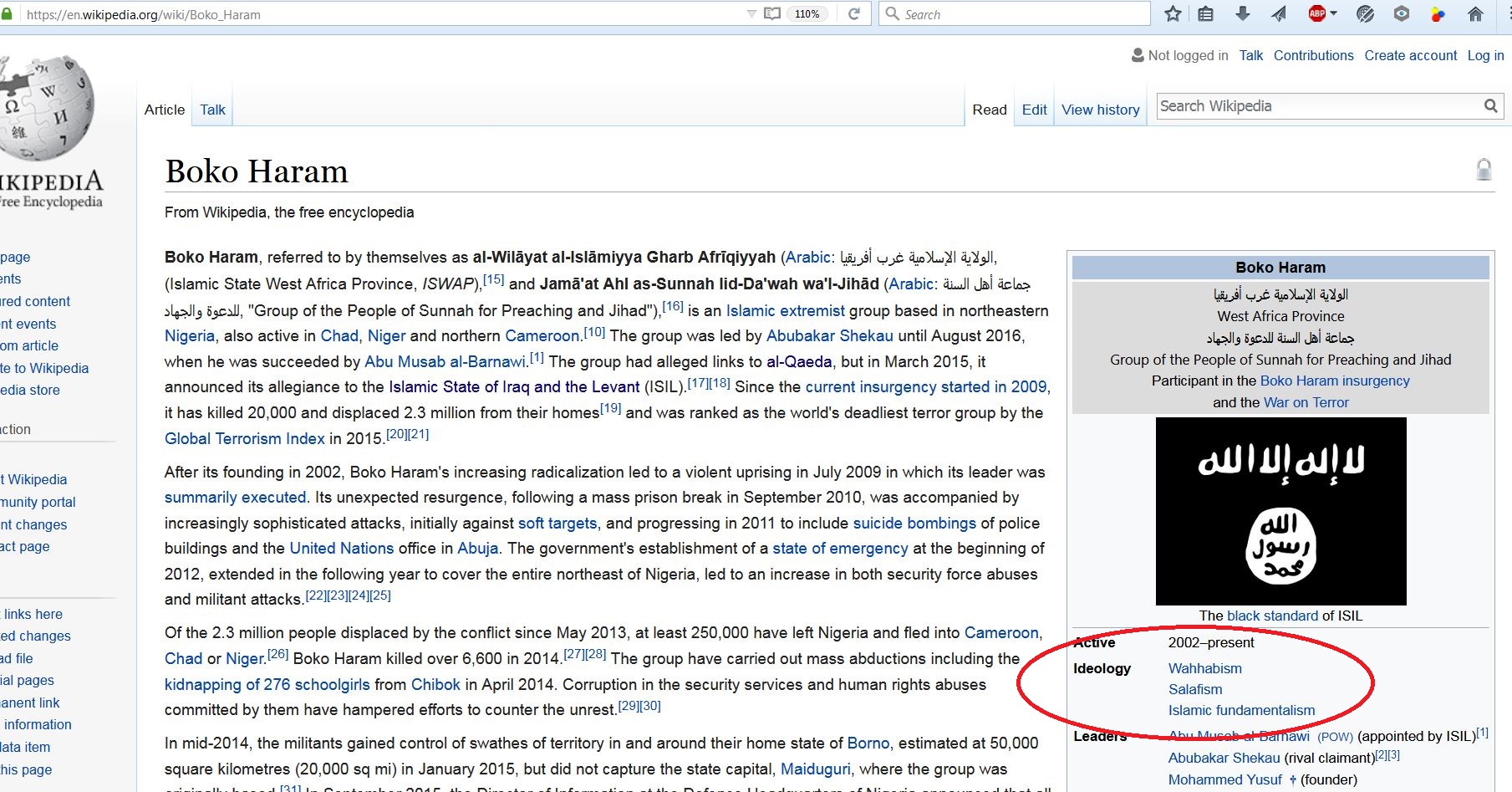Click the suicide bombings link
The width and height of the screenshot is (1512, 792).
click(x=914, y=523)
